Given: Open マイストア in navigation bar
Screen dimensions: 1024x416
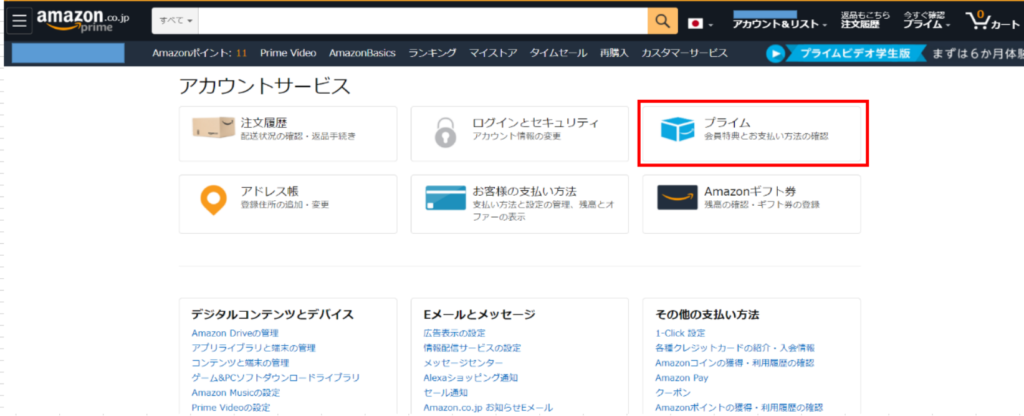Looking at the screenshot, I should pos(493,53).
